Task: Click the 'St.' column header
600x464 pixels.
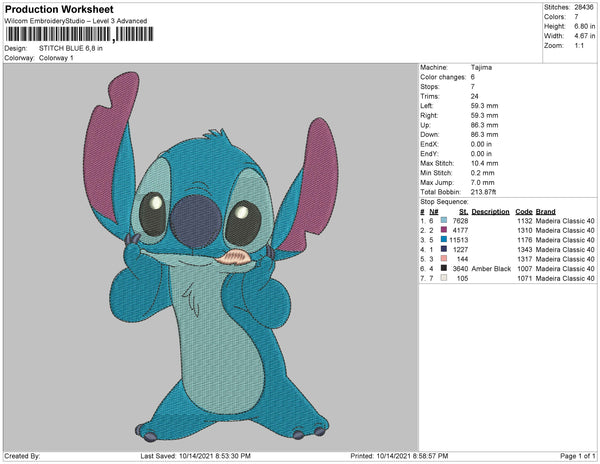Action: 463,212
